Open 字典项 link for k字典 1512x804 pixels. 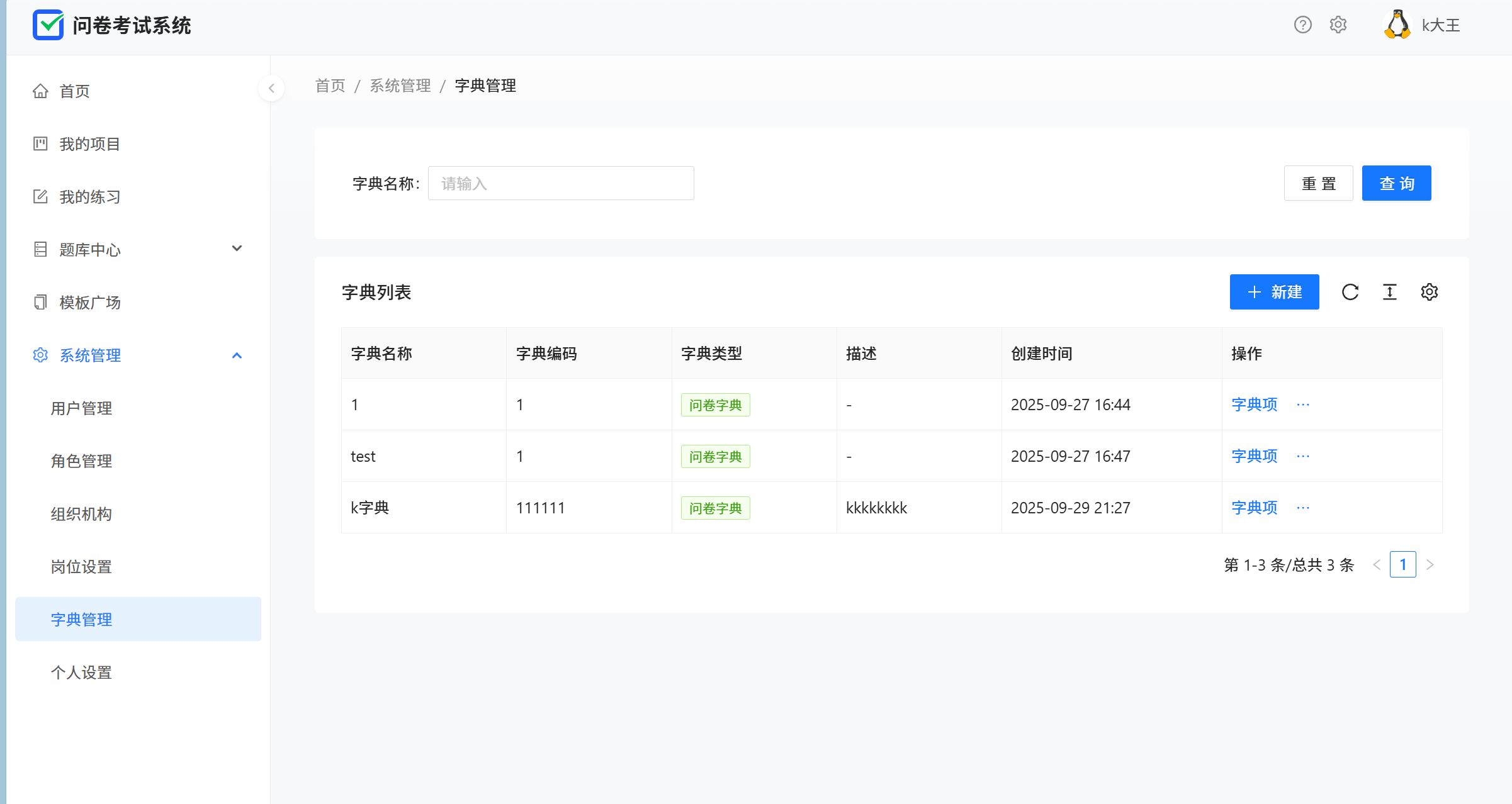point(1254,508)
